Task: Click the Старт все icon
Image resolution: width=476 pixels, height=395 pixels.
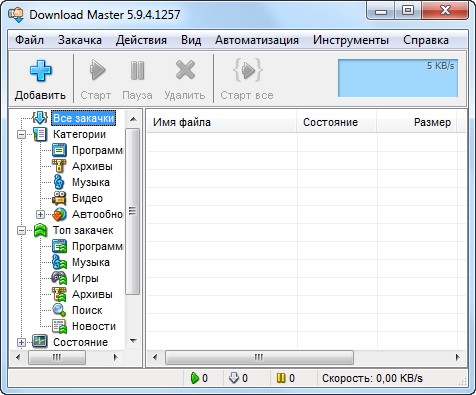Action: pyautogui.click(x=247, y=70)
